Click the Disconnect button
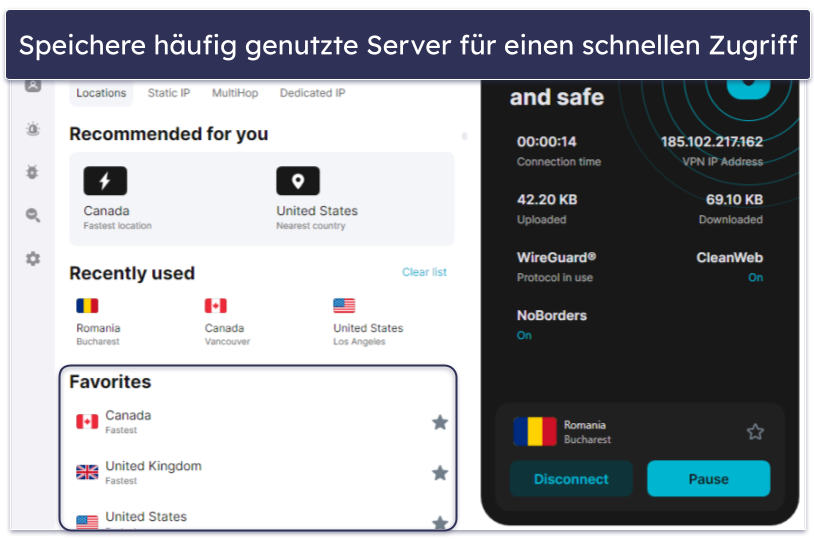Image resolution: width=814 pixels, height=539 pixels. click(571, 479)
